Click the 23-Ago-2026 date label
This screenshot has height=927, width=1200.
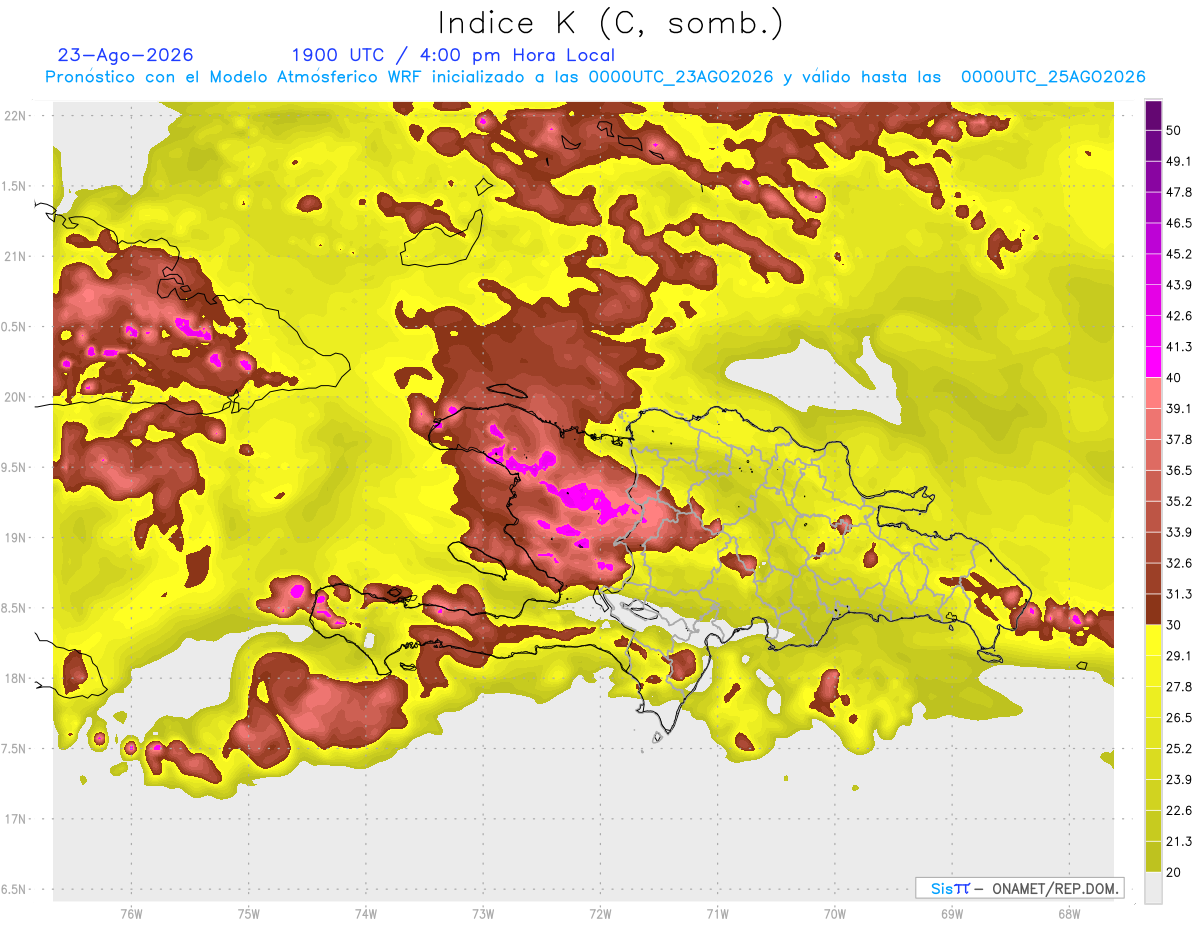pyautogui.click(x=126, y=55)
